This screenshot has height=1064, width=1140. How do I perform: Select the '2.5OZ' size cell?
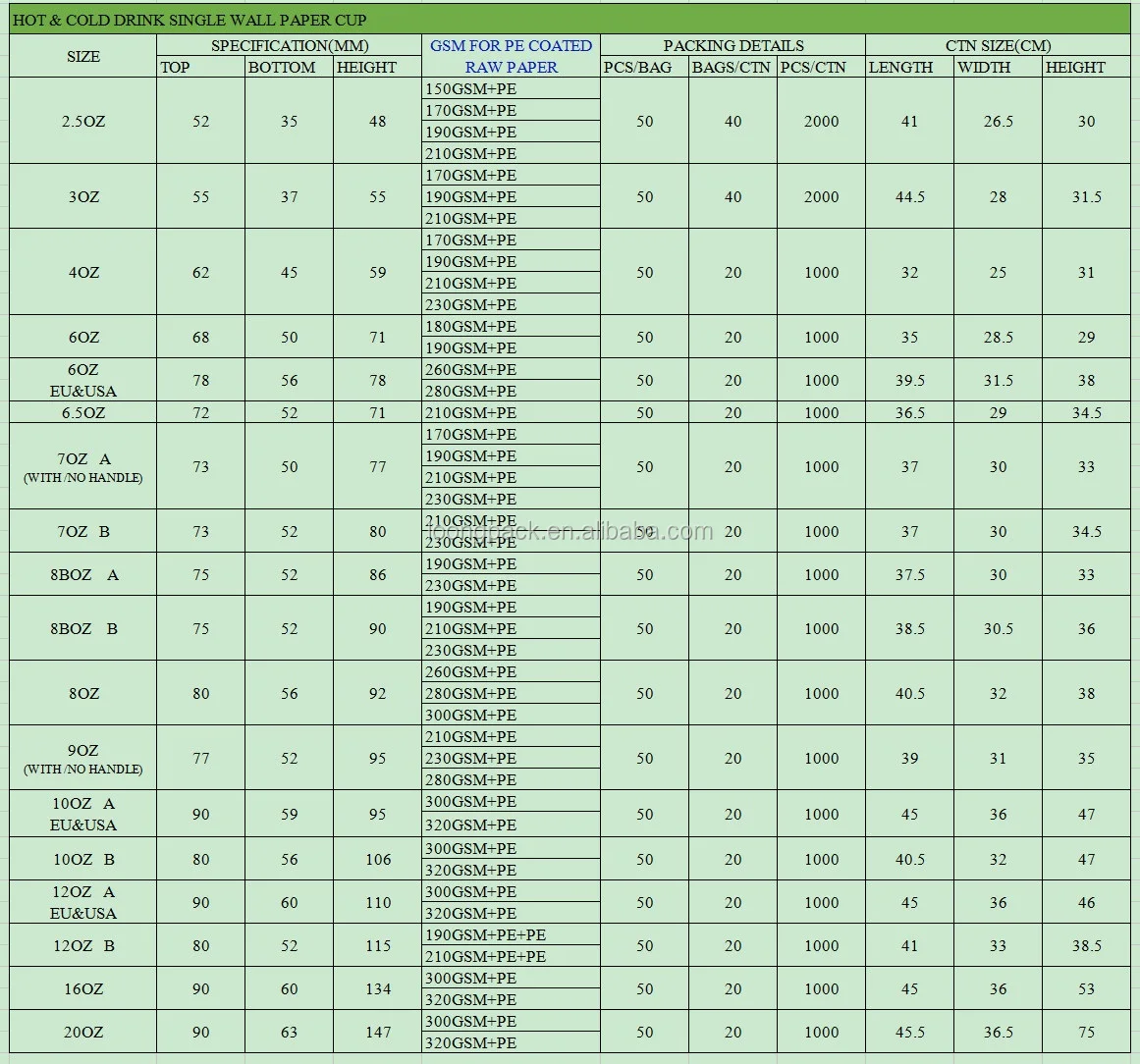point(82,121)
